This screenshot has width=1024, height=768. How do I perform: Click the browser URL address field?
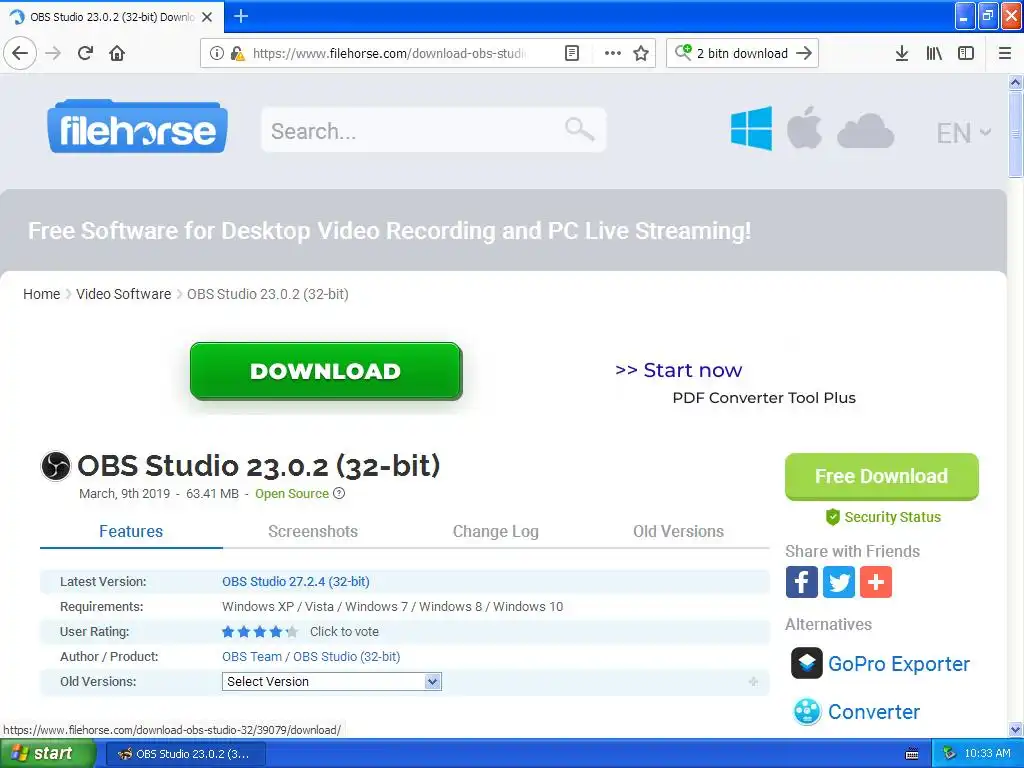tap(389, 53)
